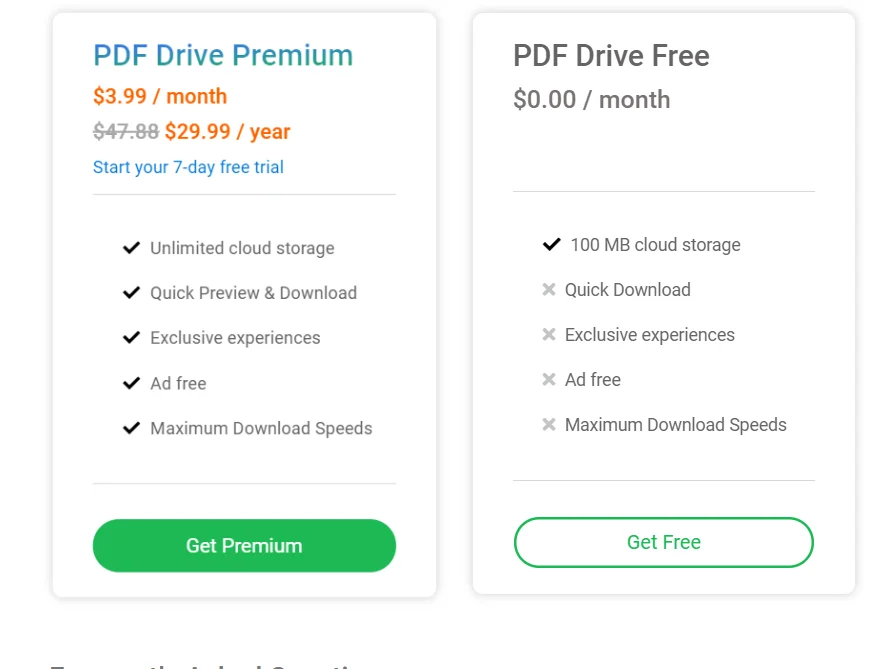Image resolution: width=889 pixels, height=669 pixels.
Task: Click the X icon beside Free Exclusive experiences
Action: point(549,334)
